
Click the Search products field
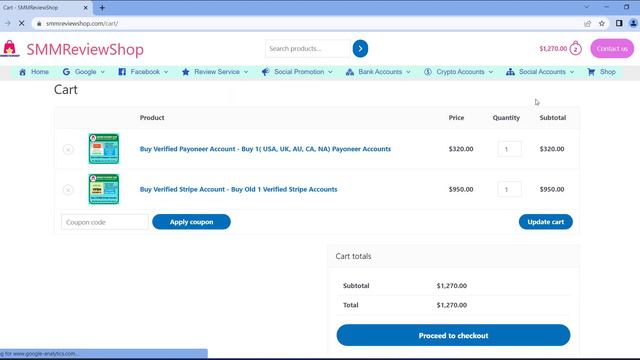pyautogui.click(x=308, y=49)
